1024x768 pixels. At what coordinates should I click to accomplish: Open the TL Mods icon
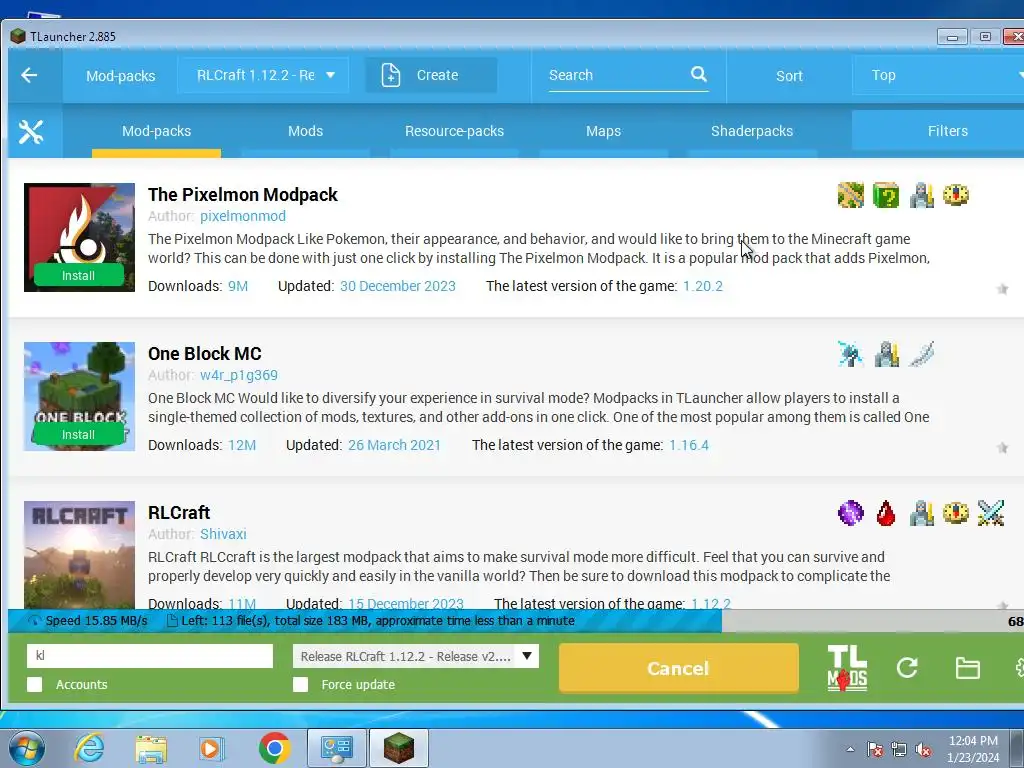(x=847, y=668)
